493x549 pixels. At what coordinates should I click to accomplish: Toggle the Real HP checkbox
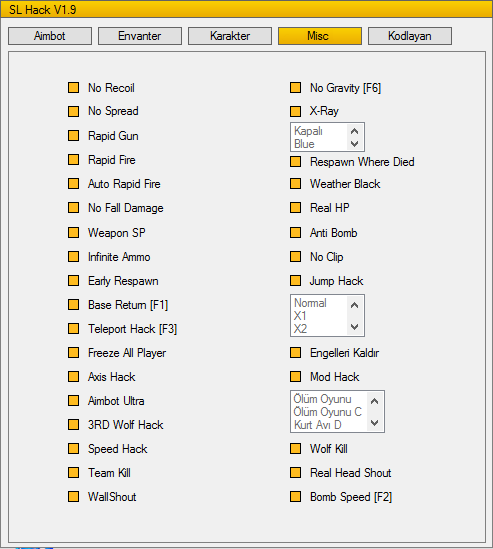[x=295, y=208]
